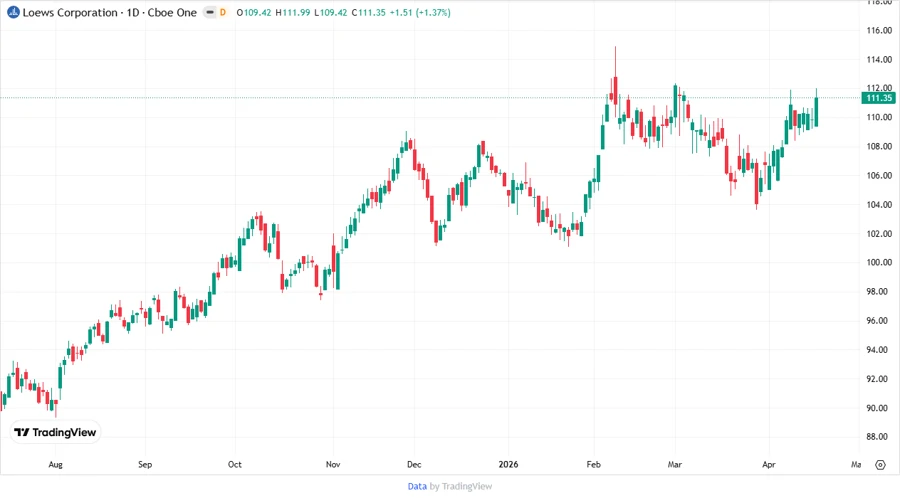Click the 108.00 price axis label

[x=879, y=146]
